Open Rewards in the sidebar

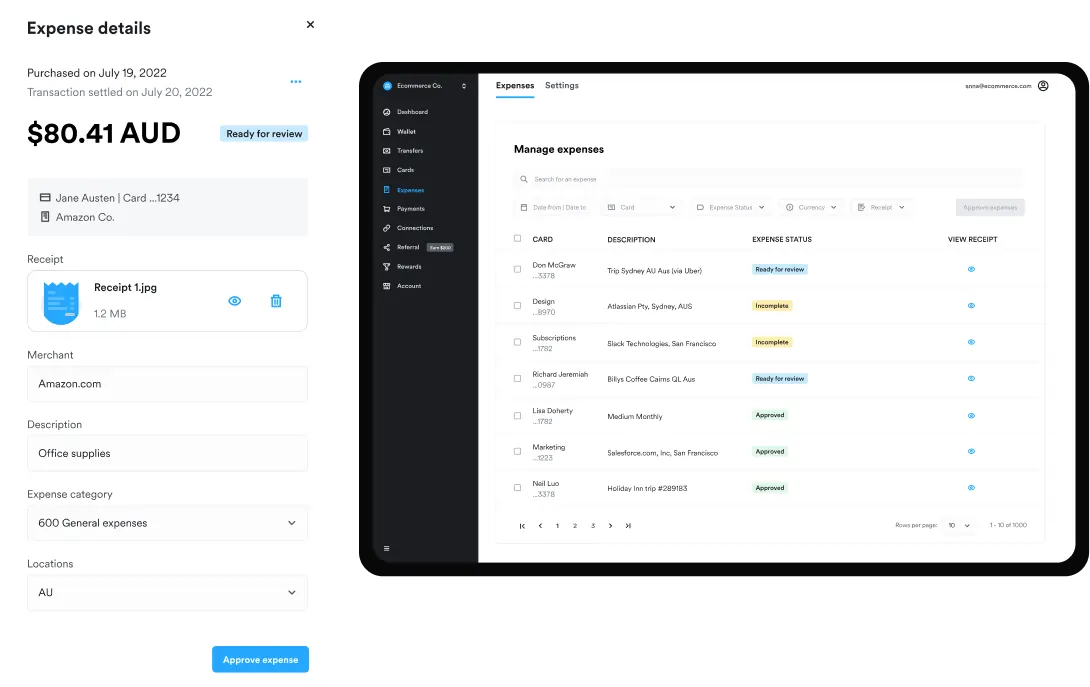(408, 267)
